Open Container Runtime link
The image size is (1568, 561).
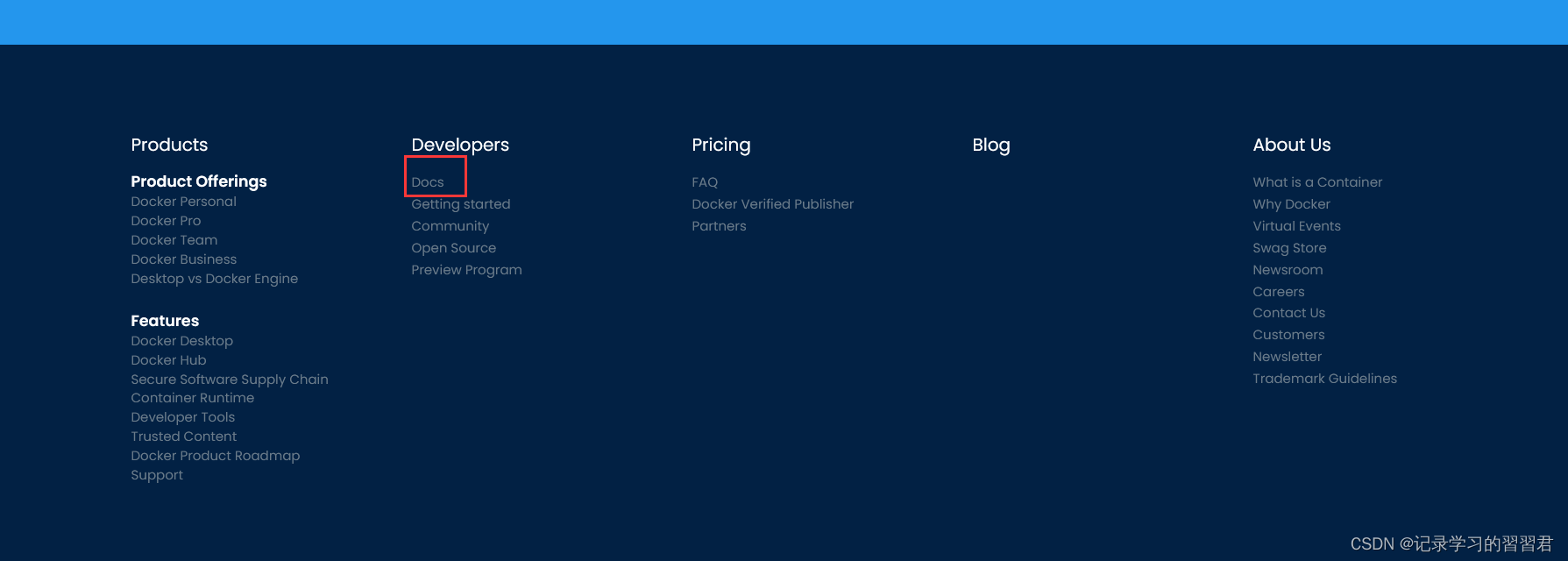pos(193,398)
